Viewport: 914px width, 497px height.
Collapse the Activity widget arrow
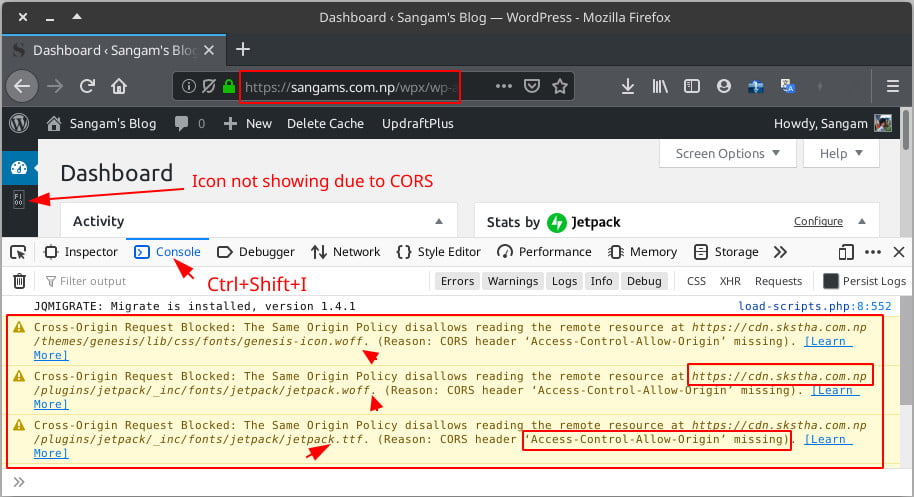pyautogui.click(x=439, y=221)
